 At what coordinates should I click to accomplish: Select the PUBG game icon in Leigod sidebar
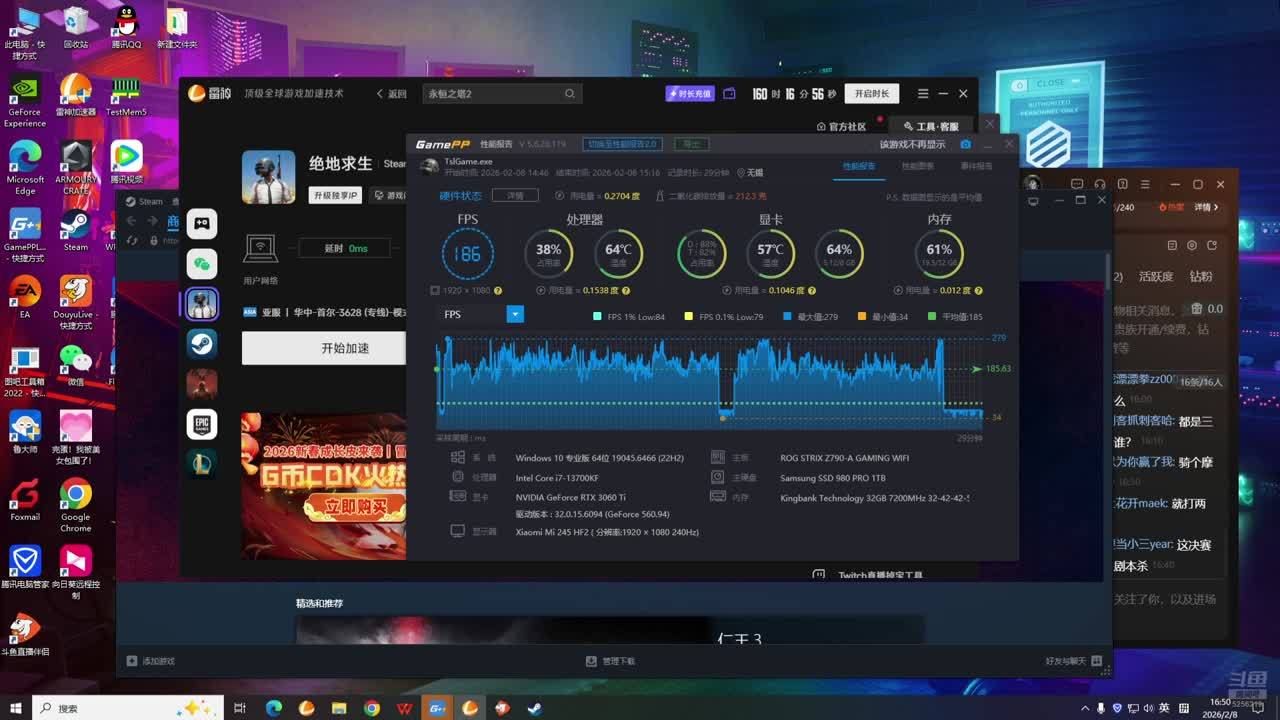click(x=201, y=304)
